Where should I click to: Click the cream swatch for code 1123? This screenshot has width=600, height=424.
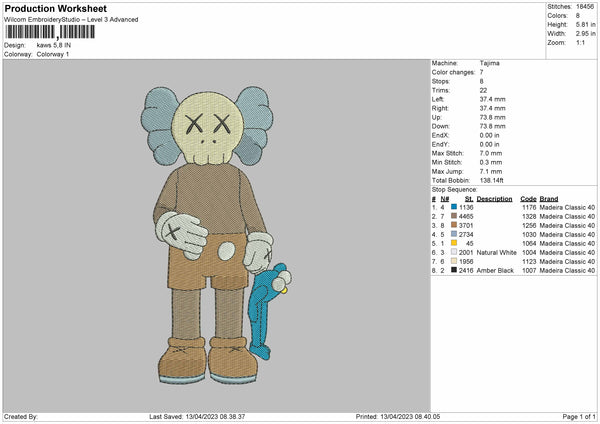point(454,261)
